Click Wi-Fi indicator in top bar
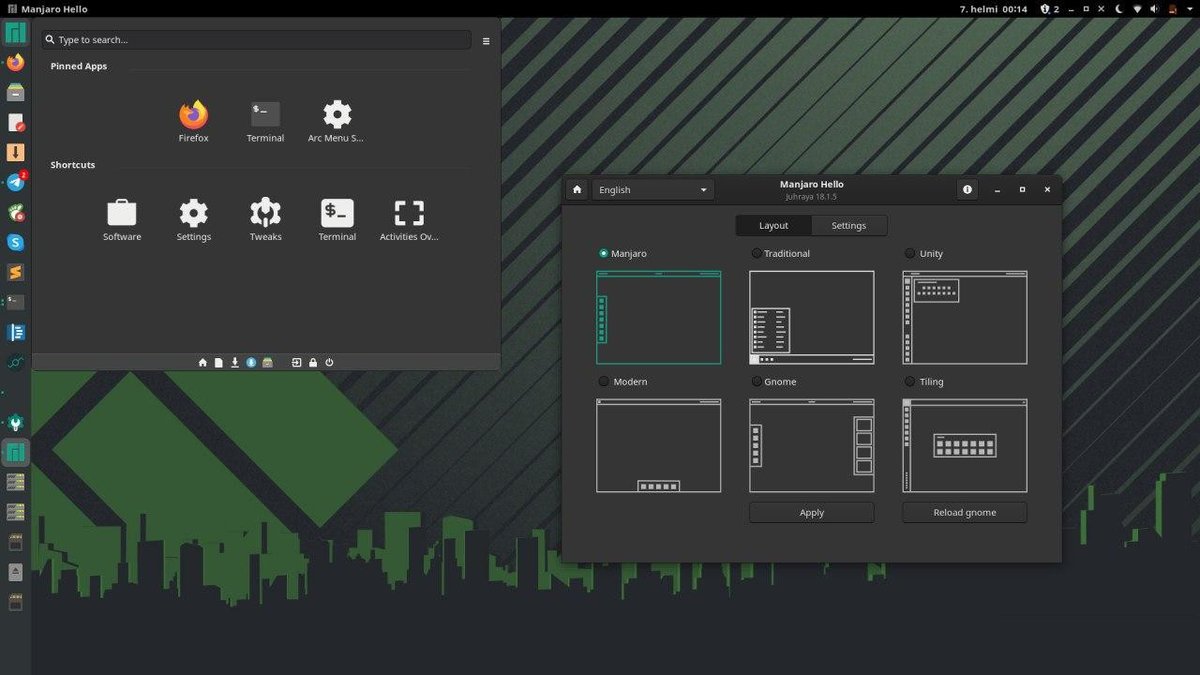 click(x=1137, y=9)
